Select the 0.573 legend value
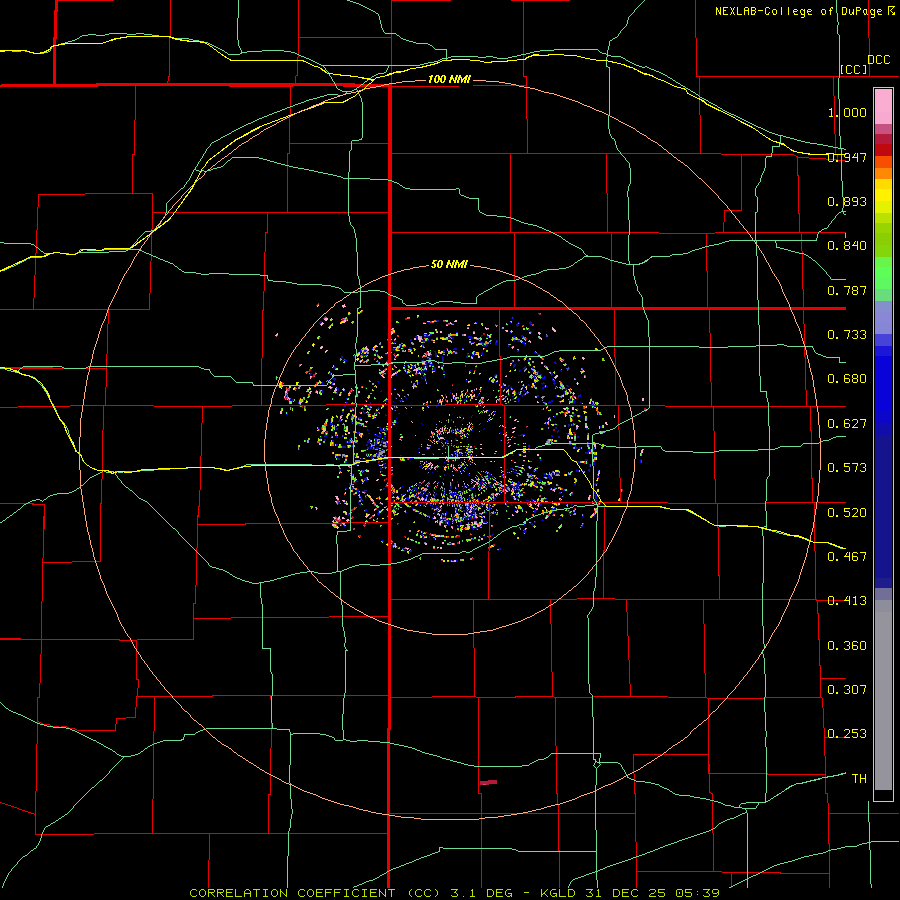Image resolution: width=900 pixels, height=900 pixels. pos(847,468)
